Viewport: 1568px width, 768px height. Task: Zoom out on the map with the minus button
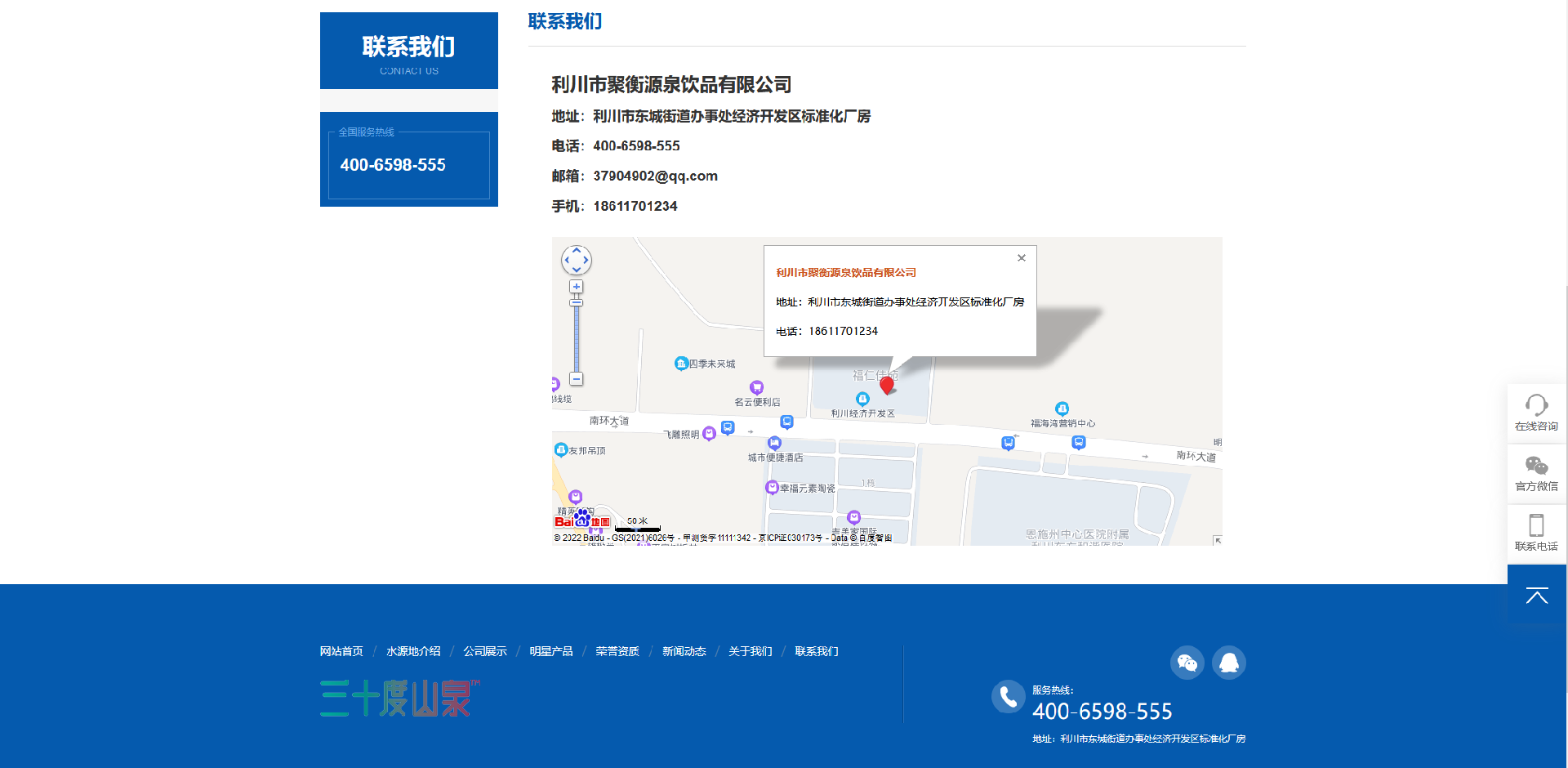point(577,379)
